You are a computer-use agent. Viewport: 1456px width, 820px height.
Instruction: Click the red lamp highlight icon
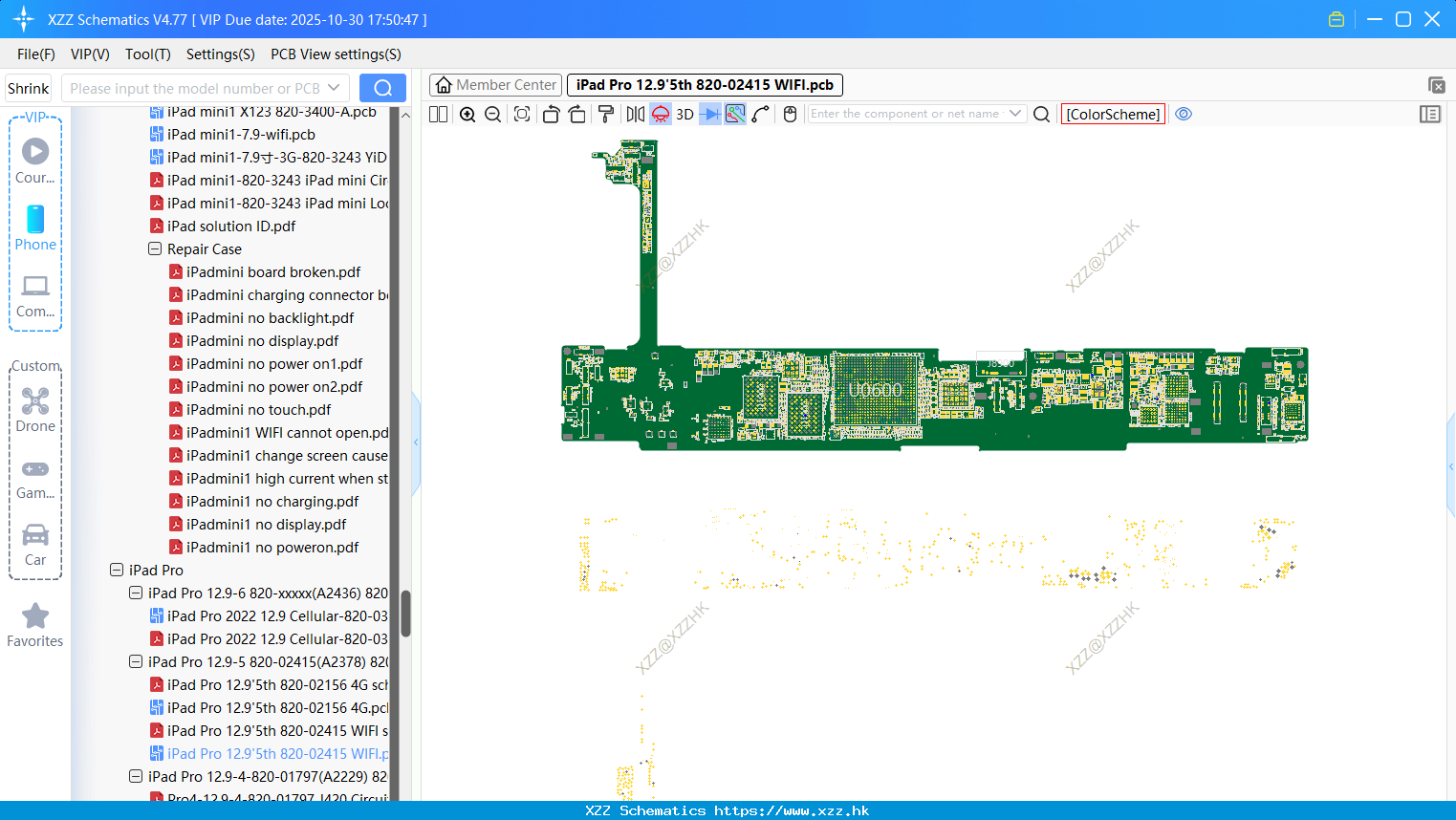pyautogui.click(x=661, y=115)
